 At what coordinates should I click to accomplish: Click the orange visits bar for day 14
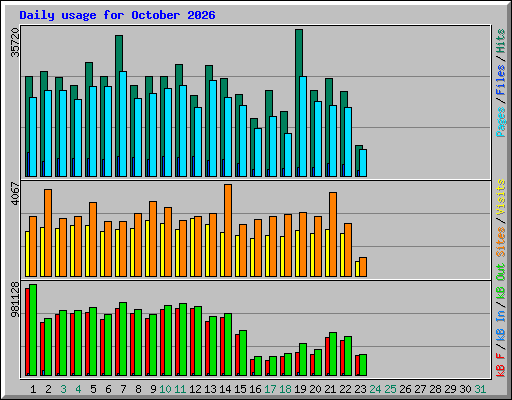click(228, 230)
